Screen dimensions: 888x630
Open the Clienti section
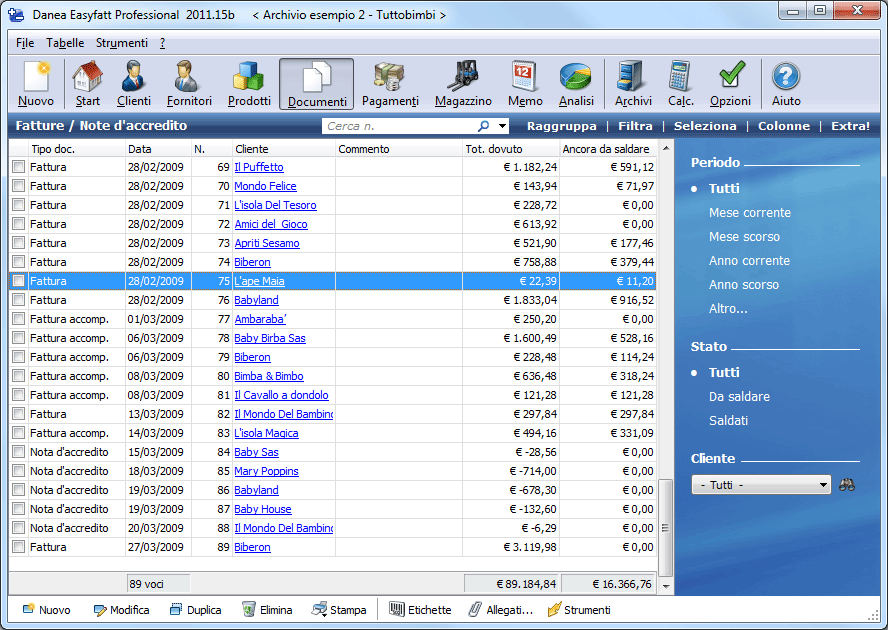pos(134,84)
